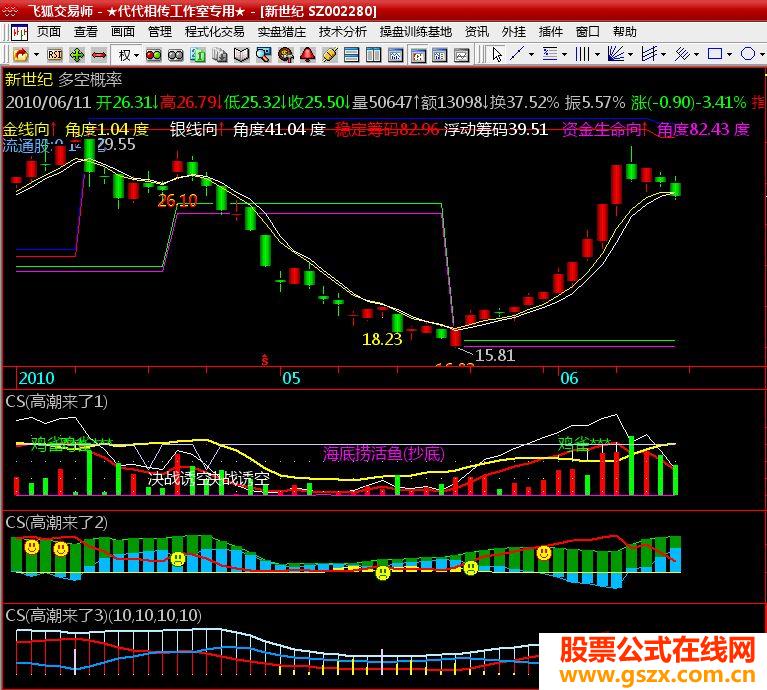Image resolution: width=767 pixels, height=690 pixels.
Task: Click the open-folder icon with red arrow
Action: (21, 54)
